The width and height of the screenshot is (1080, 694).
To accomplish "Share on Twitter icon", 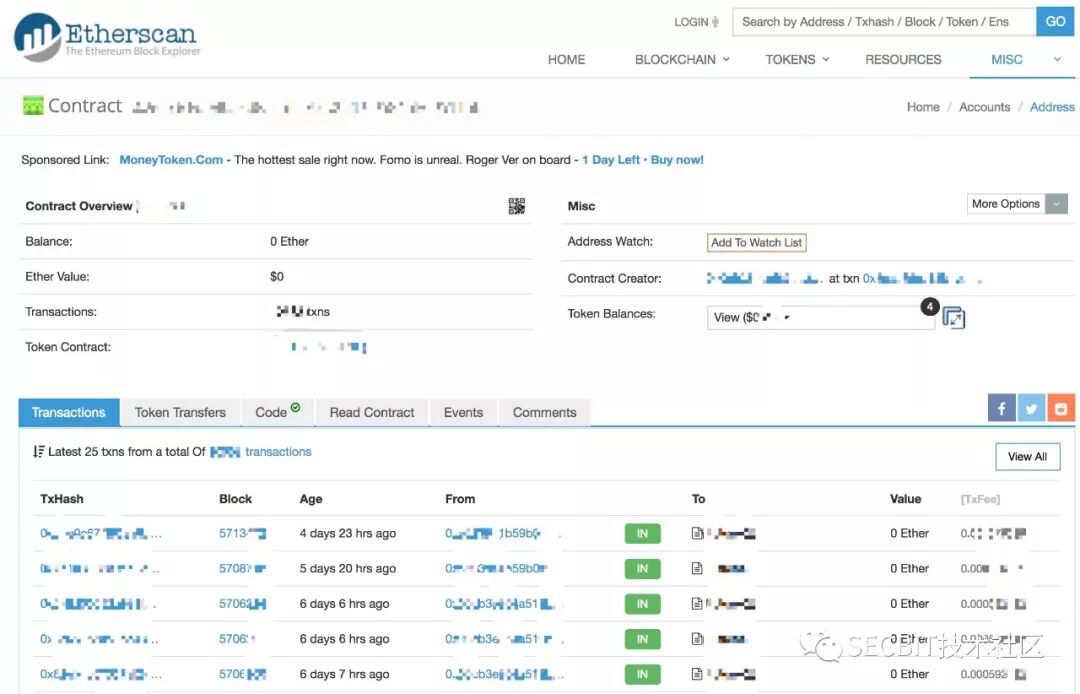I will pos(1031,408).
